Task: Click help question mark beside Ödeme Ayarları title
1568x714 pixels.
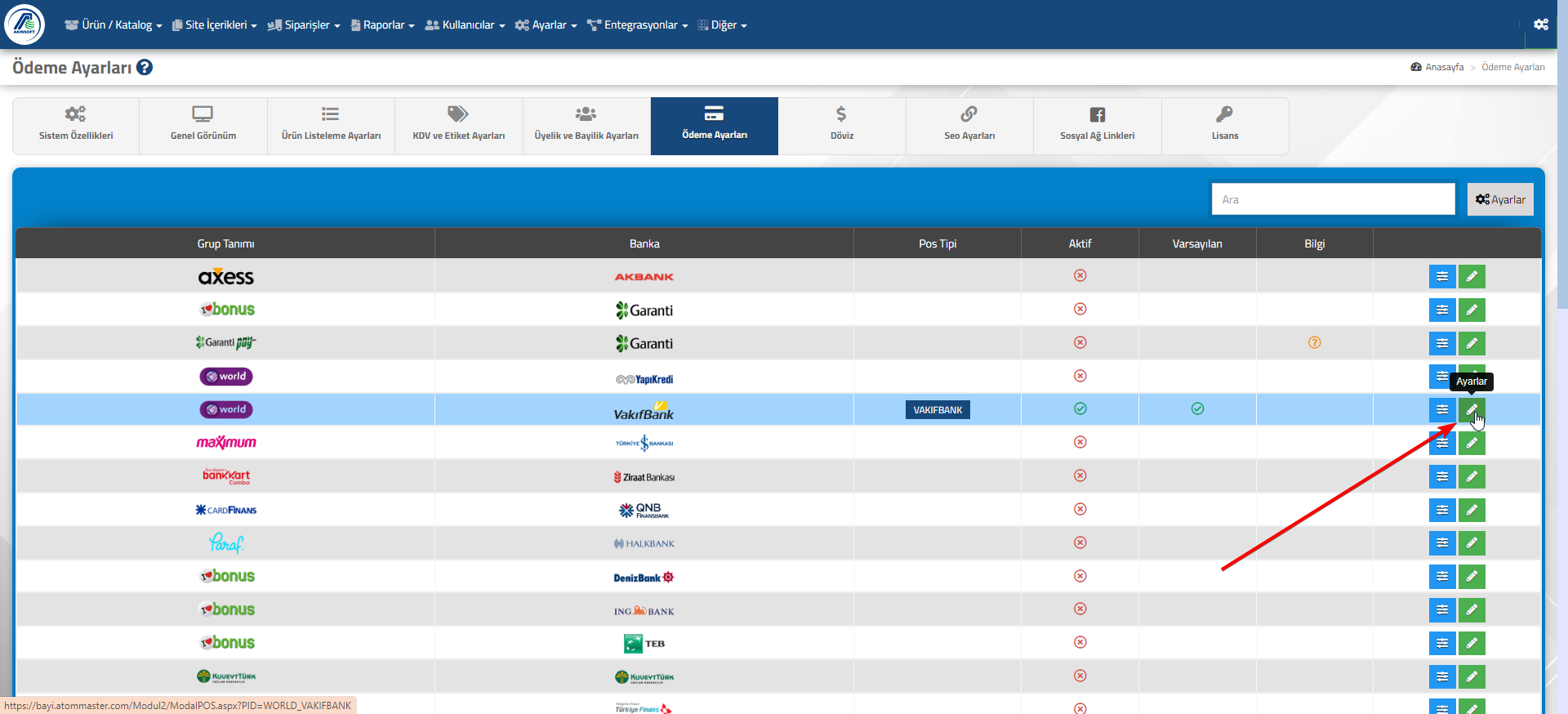Action: (x=145, y=67)
